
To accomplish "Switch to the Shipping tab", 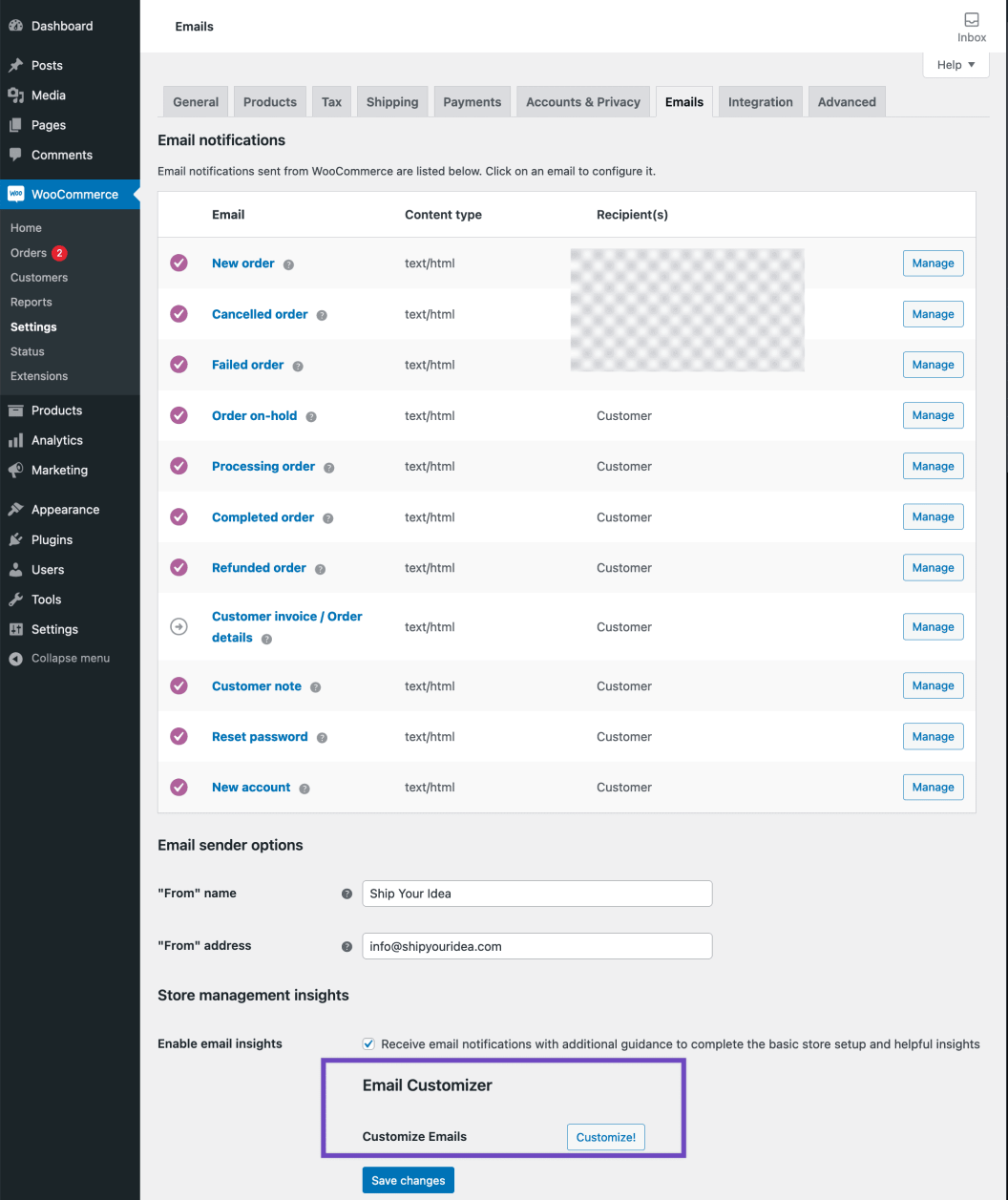I will coord(391,101).
